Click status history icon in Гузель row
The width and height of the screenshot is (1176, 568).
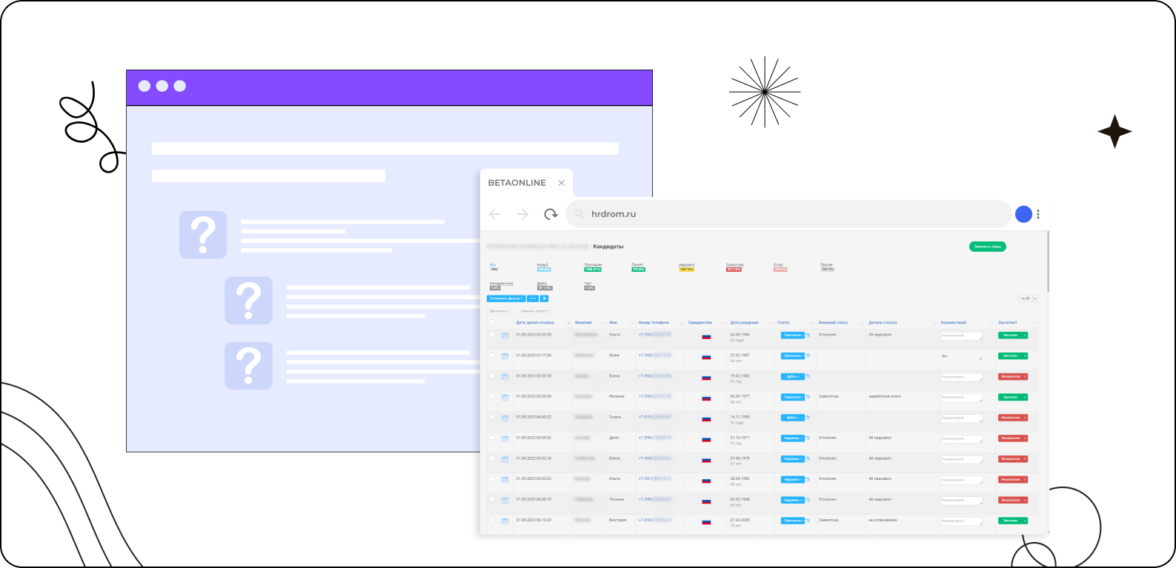(808, 417)
